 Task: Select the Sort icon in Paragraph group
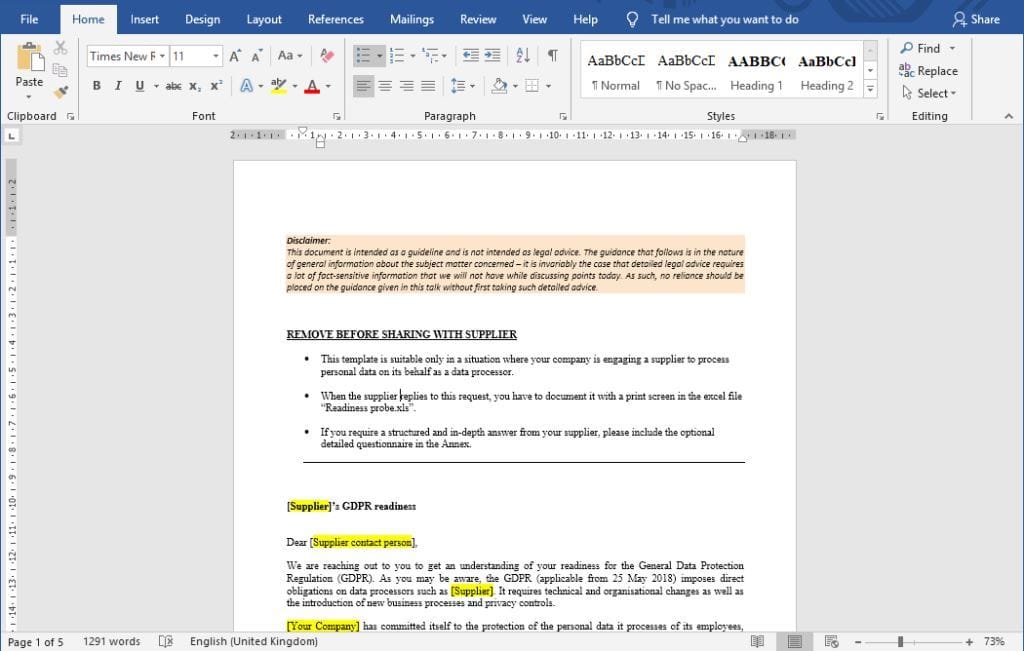(521, 56)
